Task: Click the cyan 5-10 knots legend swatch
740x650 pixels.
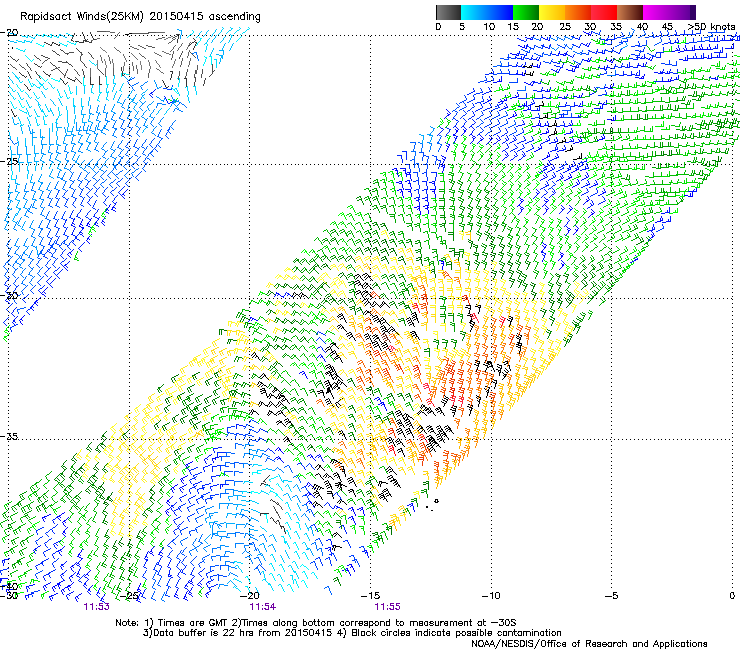Action: tap(474, 12)
